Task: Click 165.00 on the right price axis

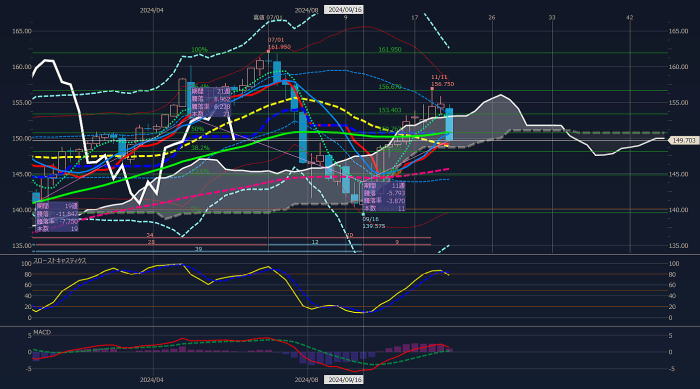Action: pyautogui.click(x=678, y=31)
